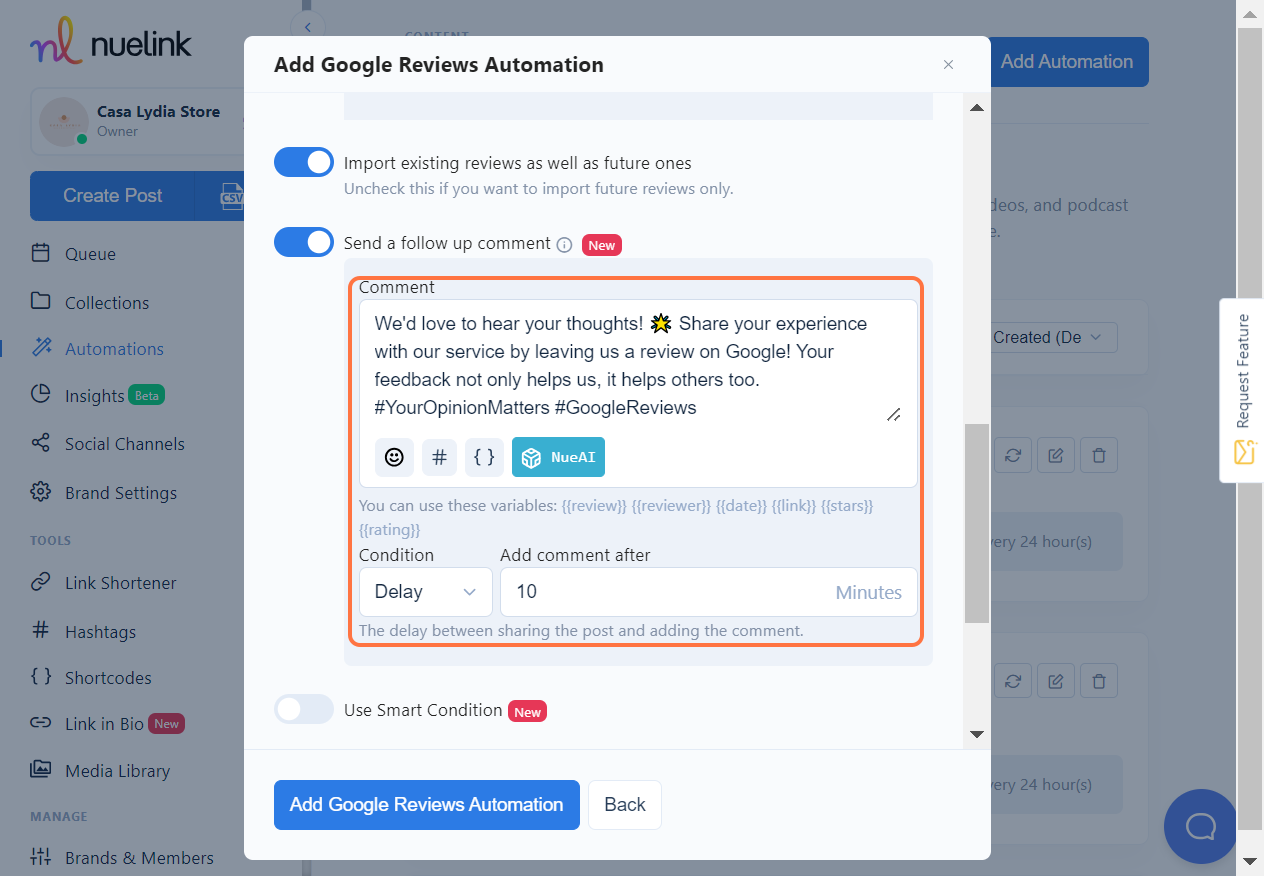Click the info icon next to follow up comment
The image size is (1264, 876).
coord(564,244)
